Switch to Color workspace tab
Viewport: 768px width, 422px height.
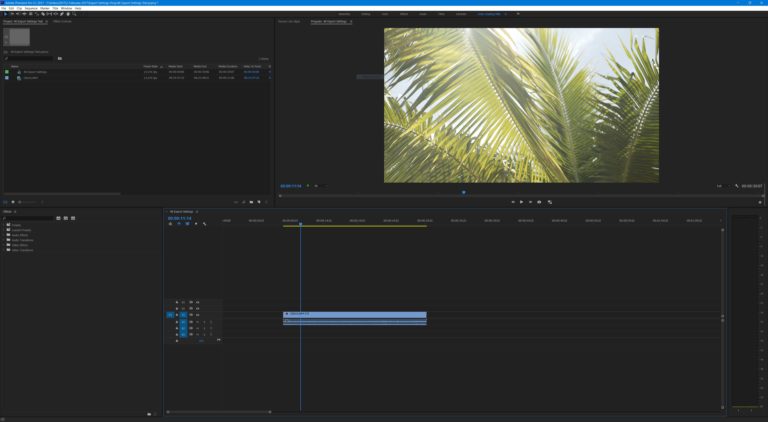385,14
